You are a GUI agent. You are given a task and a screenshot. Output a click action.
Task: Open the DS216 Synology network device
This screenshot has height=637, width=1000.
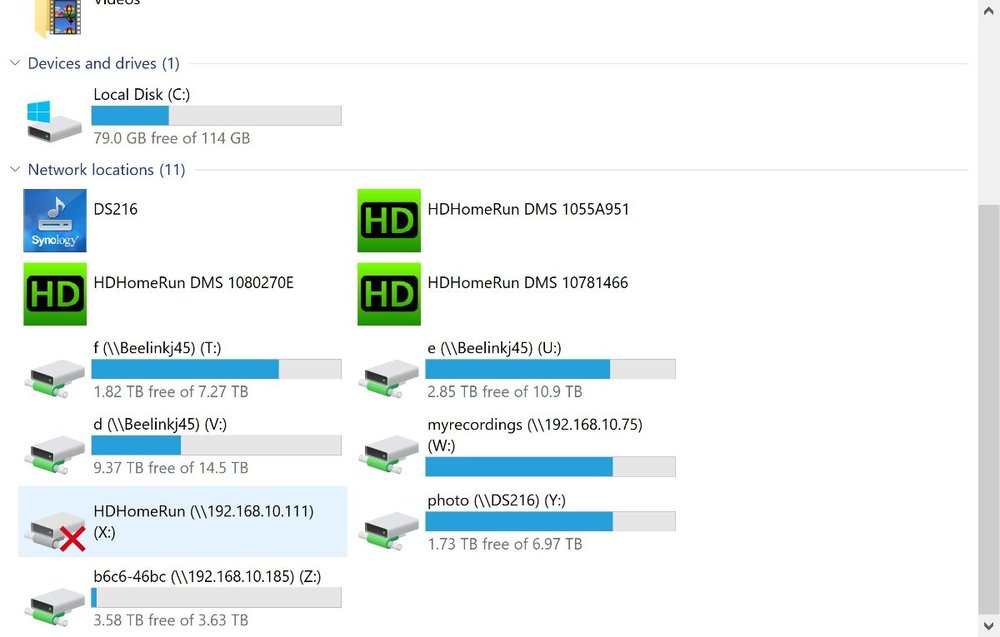coord(54,220)
